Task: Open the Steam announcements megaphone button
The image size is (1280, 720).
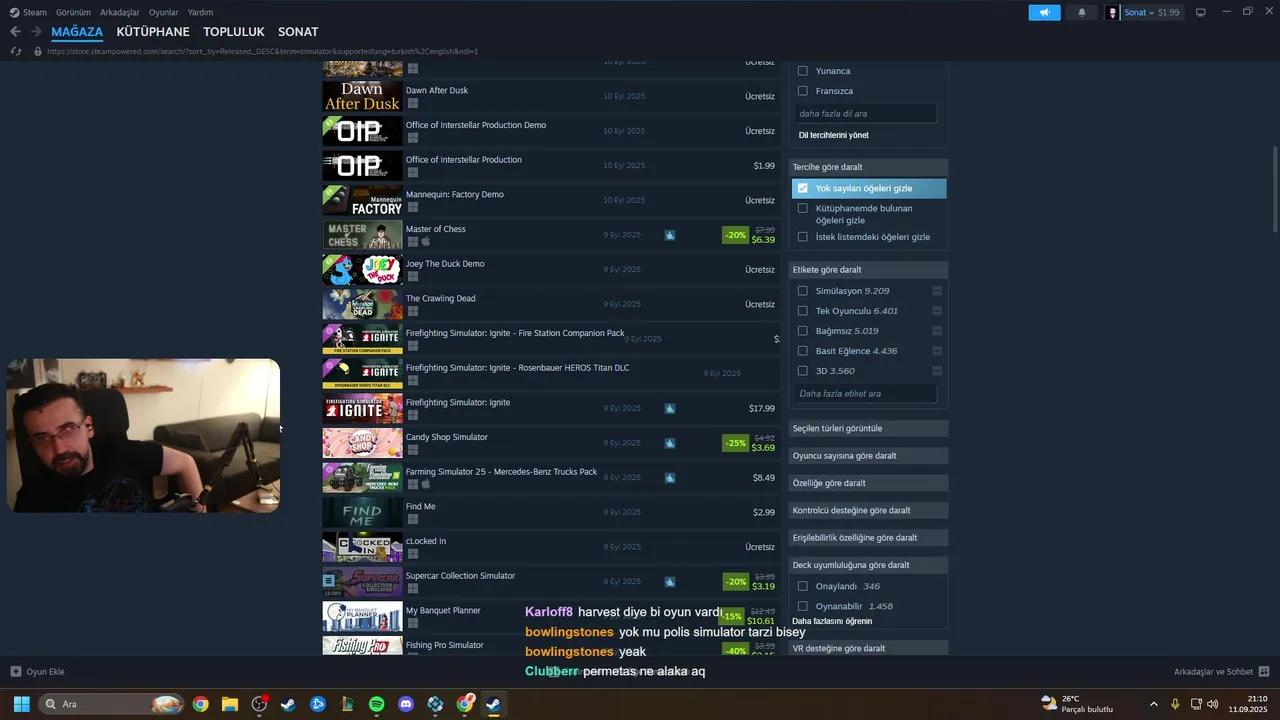Action: [1044, 12]
